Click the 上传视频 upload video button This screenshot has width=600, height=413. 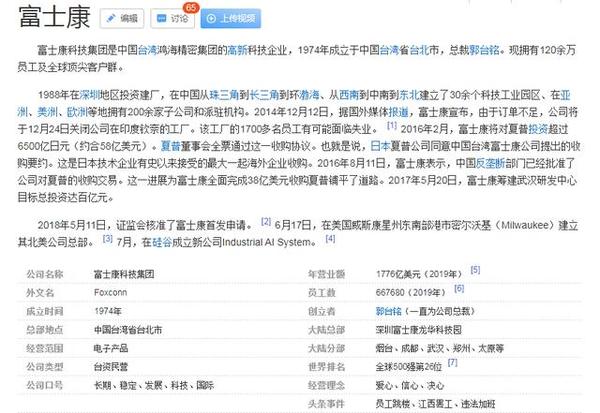(x=231, y=18)
